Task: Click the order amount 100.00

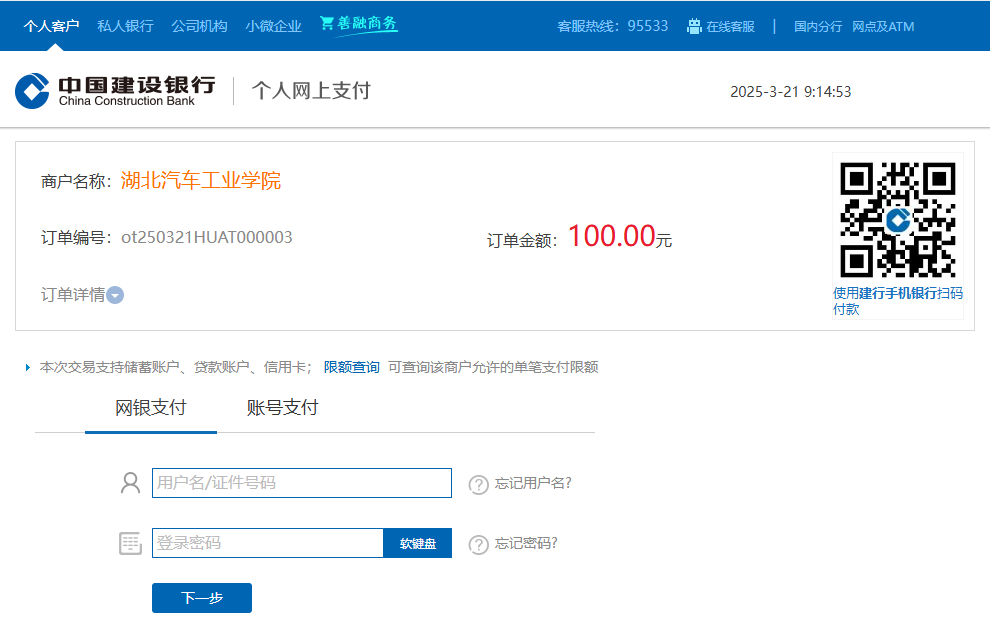Action: coord(611,236)
